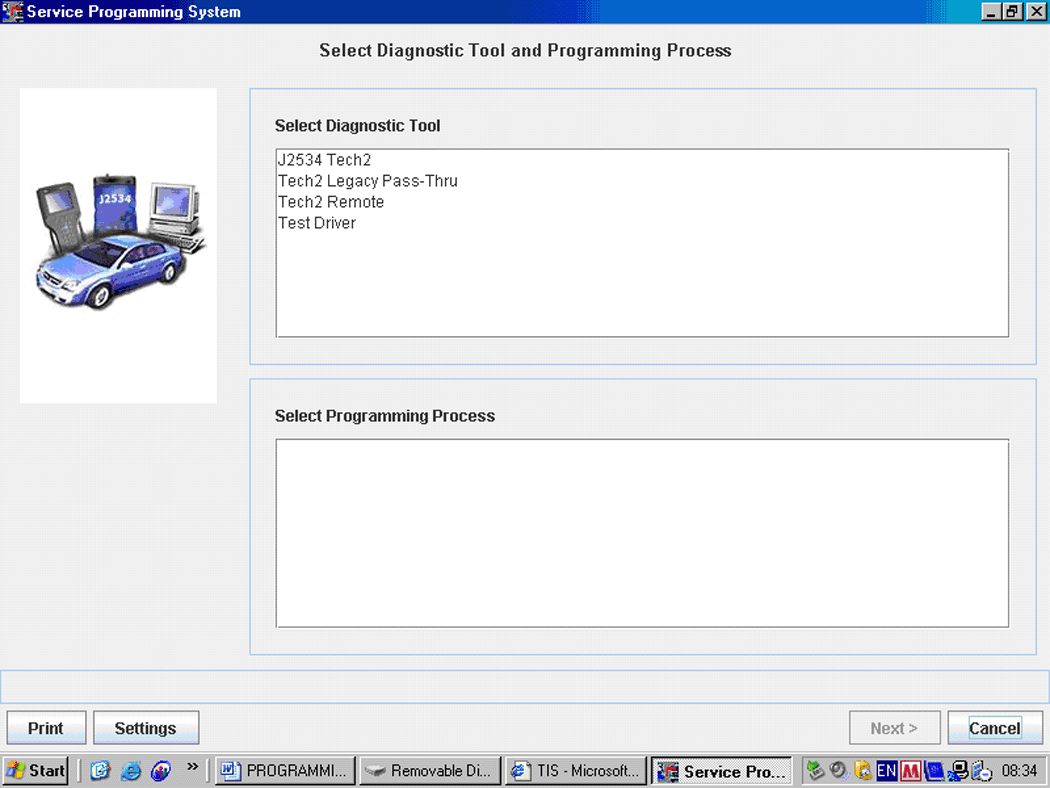
Task: Open Safely Remove Hardware tray icon
Action: [816, 771]
